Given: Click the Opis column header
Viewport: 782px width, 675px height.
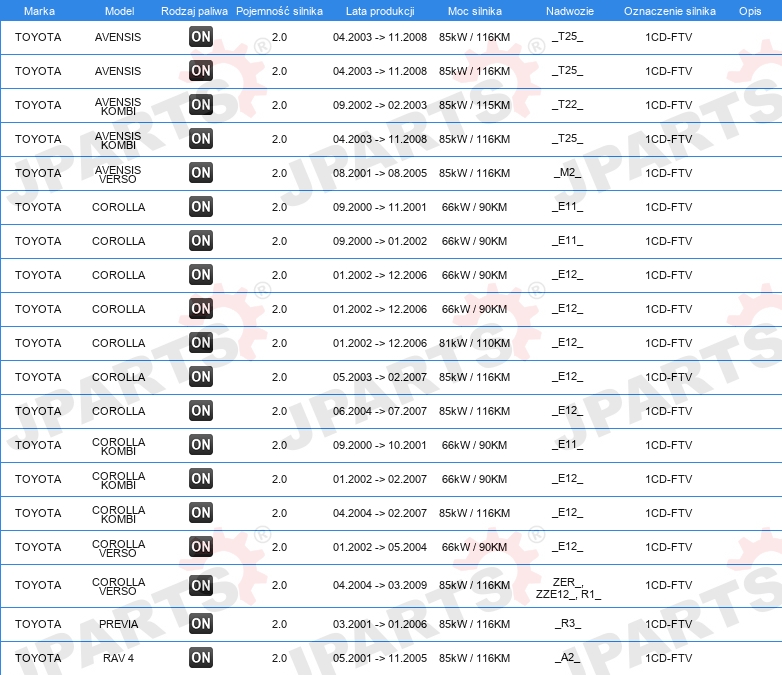Looking at the screenshot, I should [x=750, y=11].
